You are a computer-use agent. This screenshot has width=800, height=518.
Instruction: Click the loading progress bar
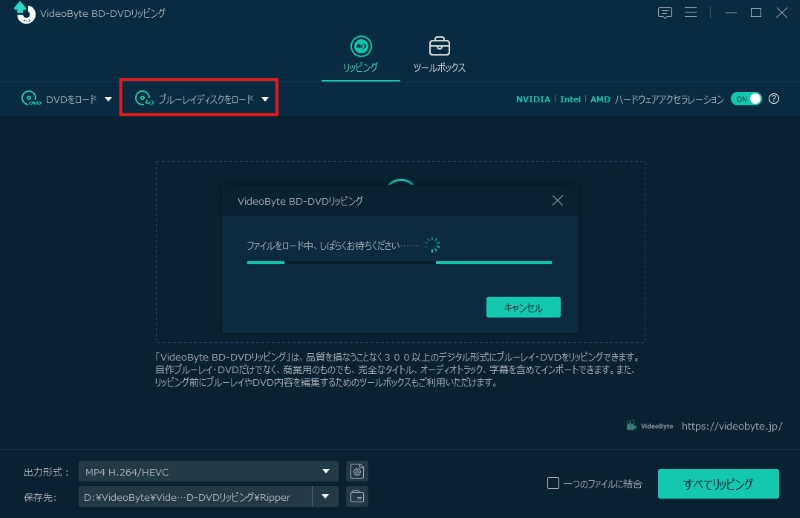(399, 263)
